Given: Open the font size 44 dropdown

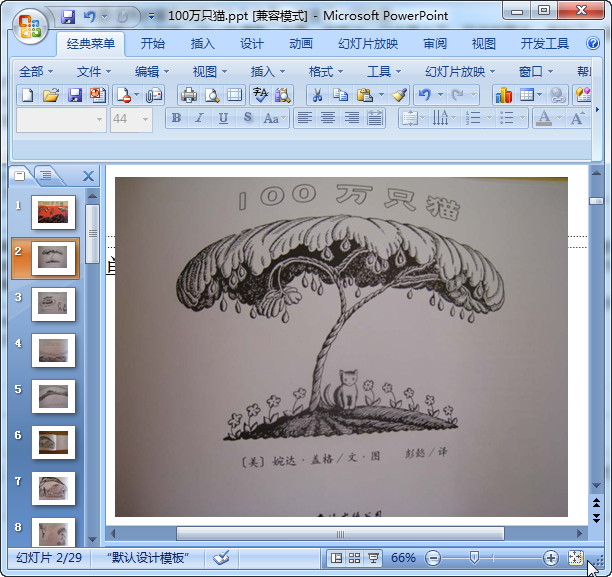Looking at the screenshot, I should (x=145, y=119).
